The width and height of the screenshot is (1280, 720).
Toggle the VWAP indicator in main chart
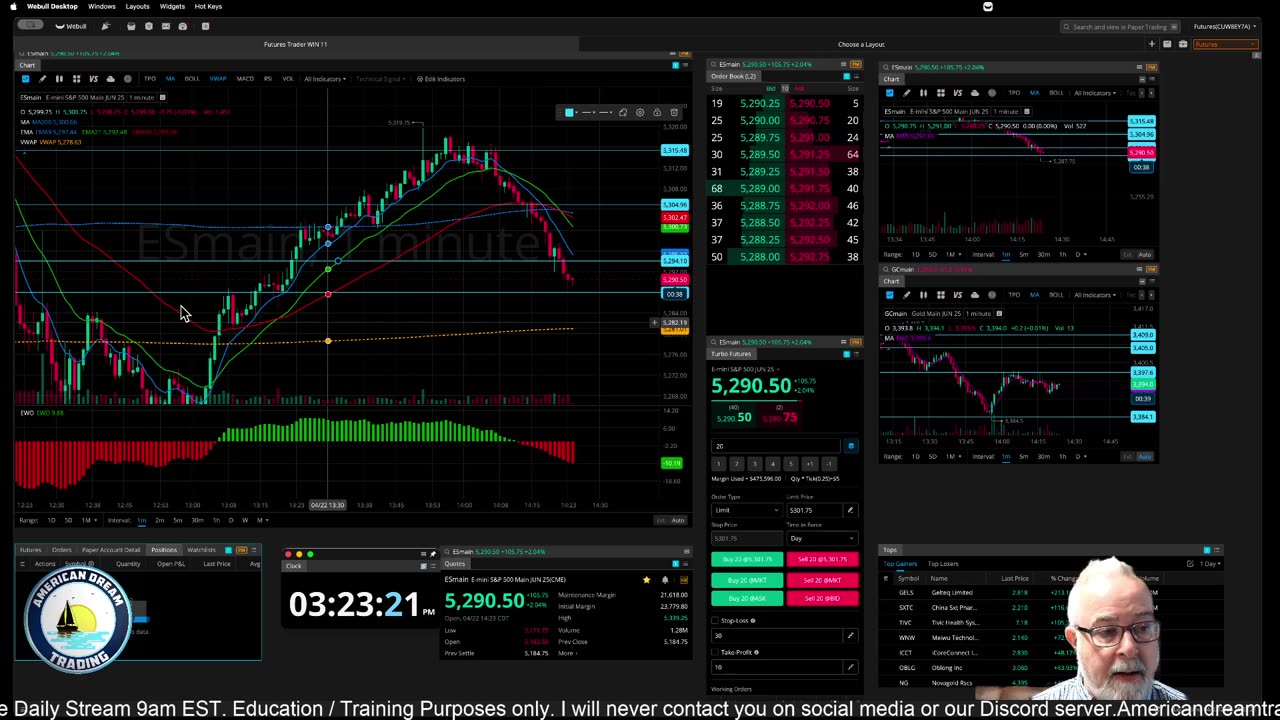[218, 79]
